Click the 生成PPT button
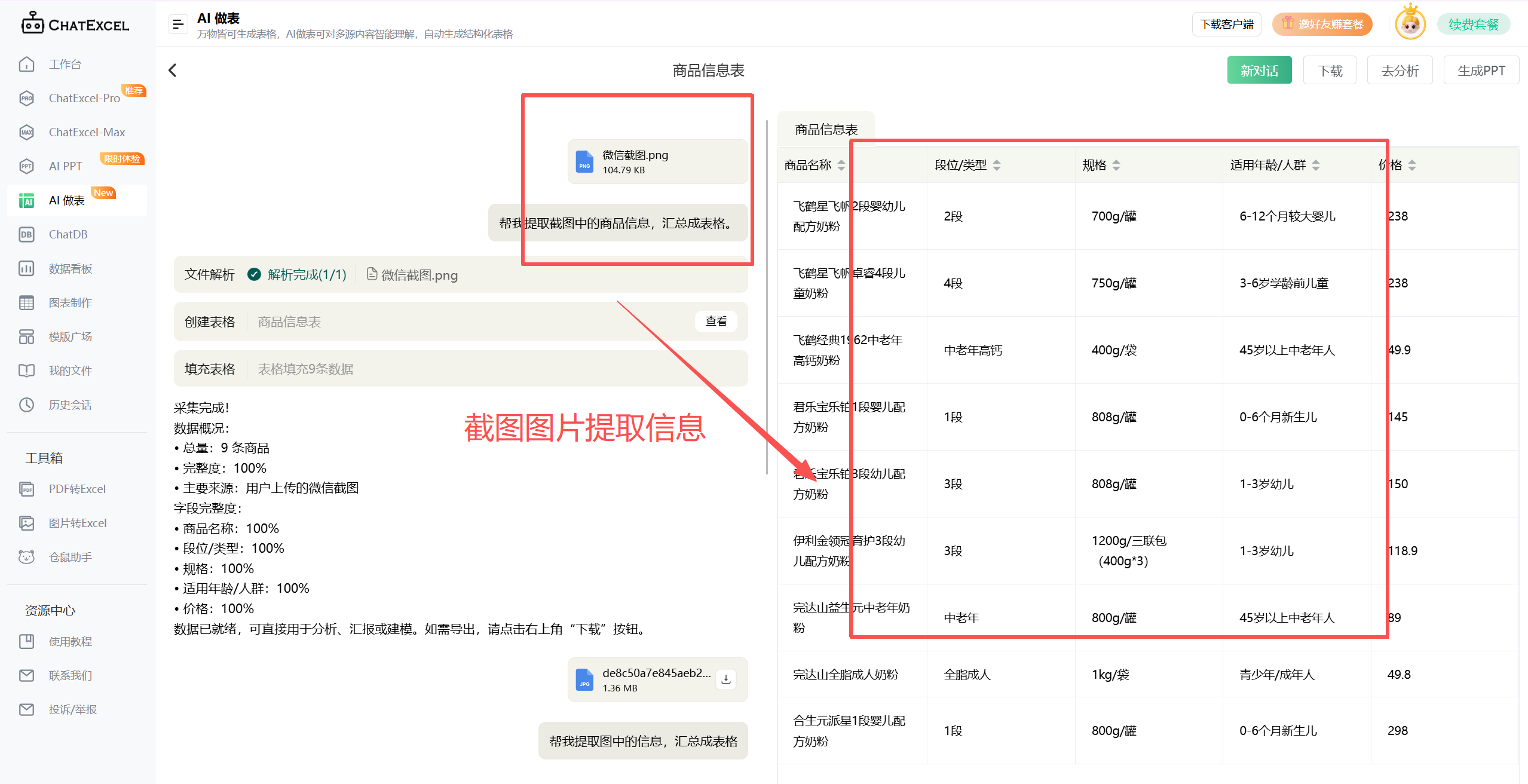This screenshot has height=784, width=1528. coord(1481,71)
